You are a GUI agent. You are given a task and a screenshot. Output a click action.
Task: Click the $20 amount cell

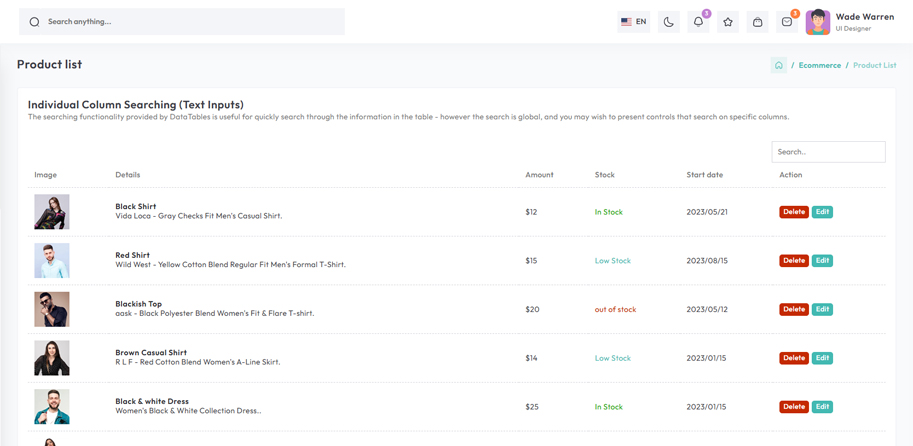pyautogui.click(x=532, y=309)
